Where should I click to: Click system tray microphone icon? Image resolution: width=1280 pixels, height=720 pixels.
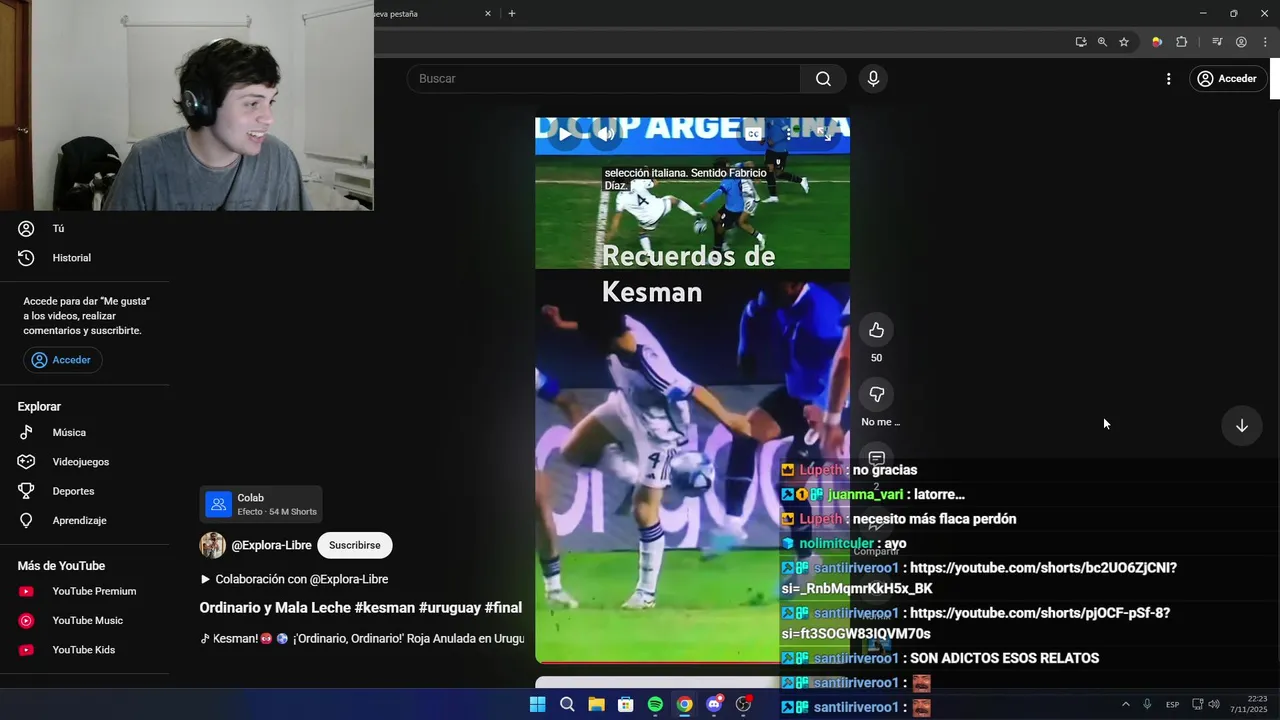1147,704
